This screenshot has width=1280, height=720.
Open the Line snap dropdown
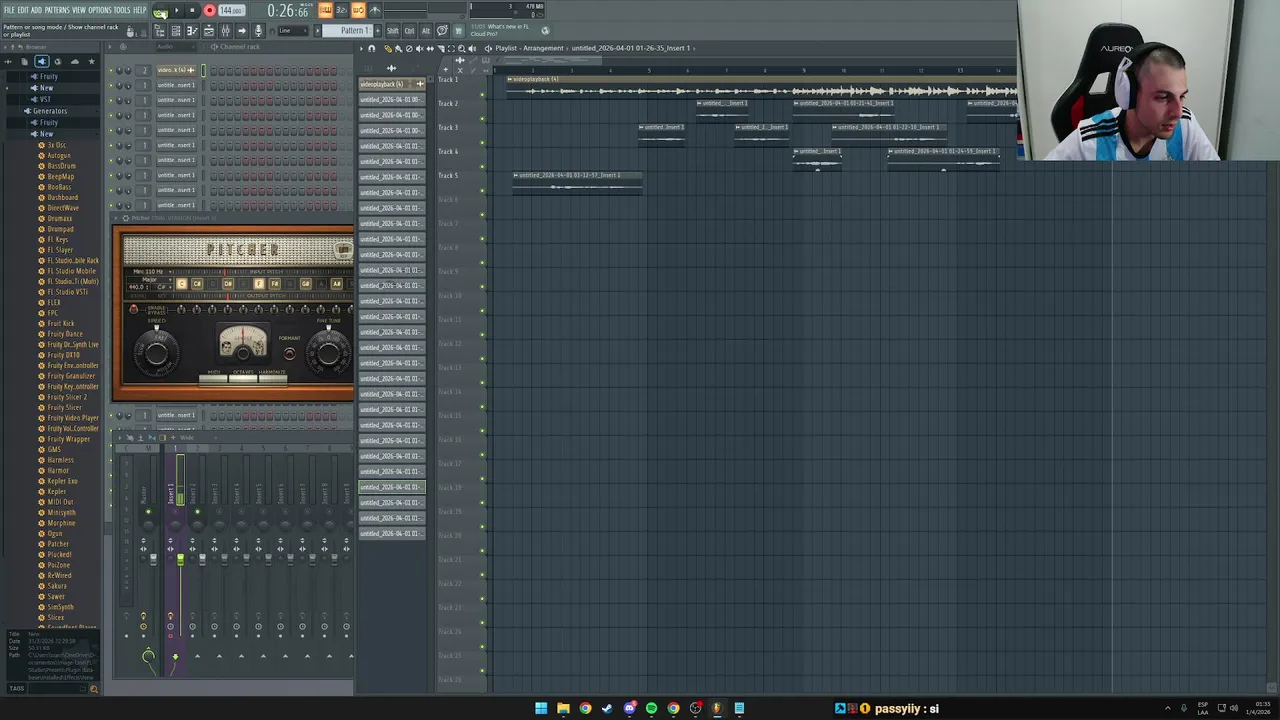(292, 31)
